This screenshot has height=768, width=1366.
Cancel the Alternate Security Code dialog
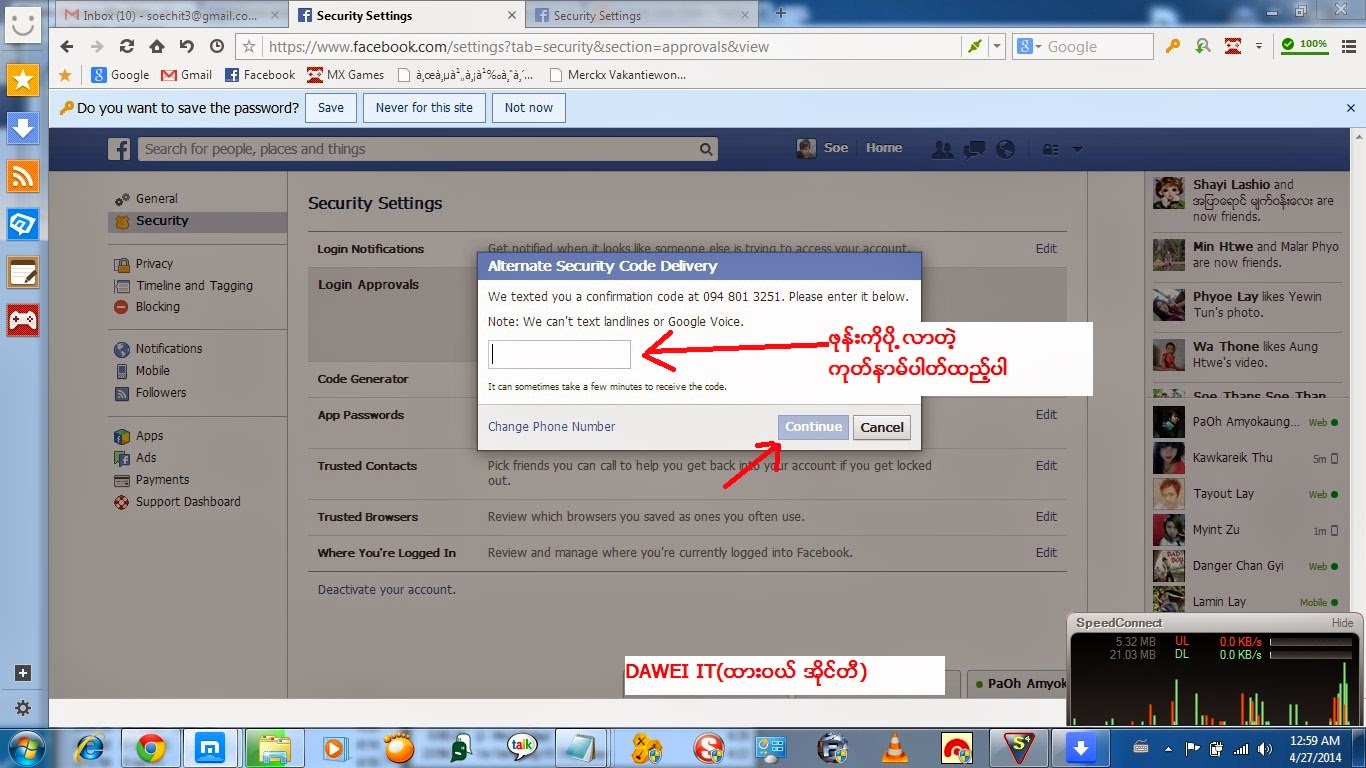coord(882,427)
